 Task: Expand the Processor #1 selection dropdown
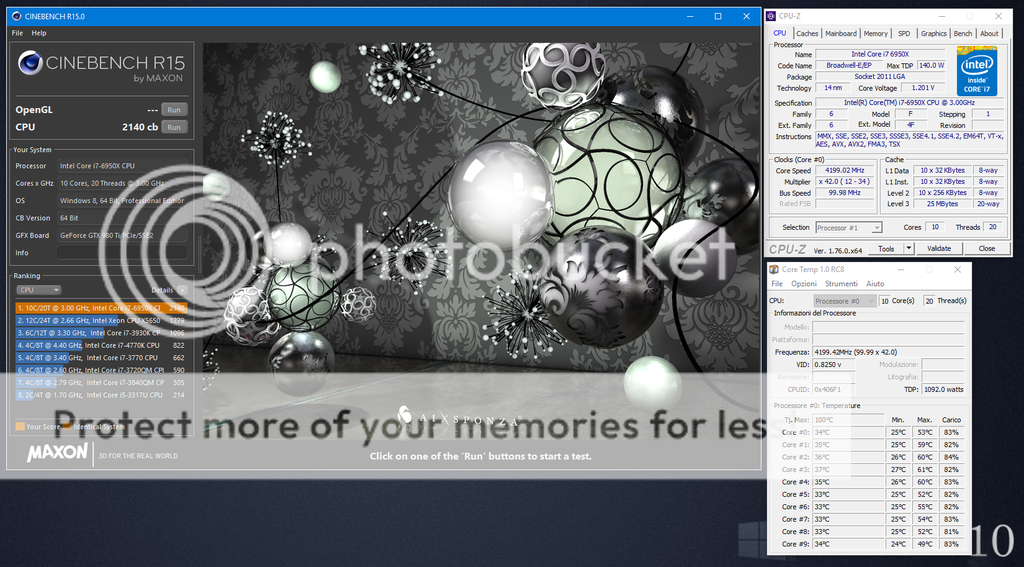coord(848,228)
